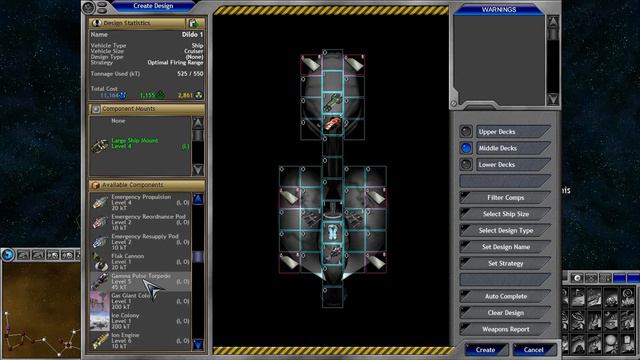
Task: Click the green component in upper hull
Action: pos(333,102)
